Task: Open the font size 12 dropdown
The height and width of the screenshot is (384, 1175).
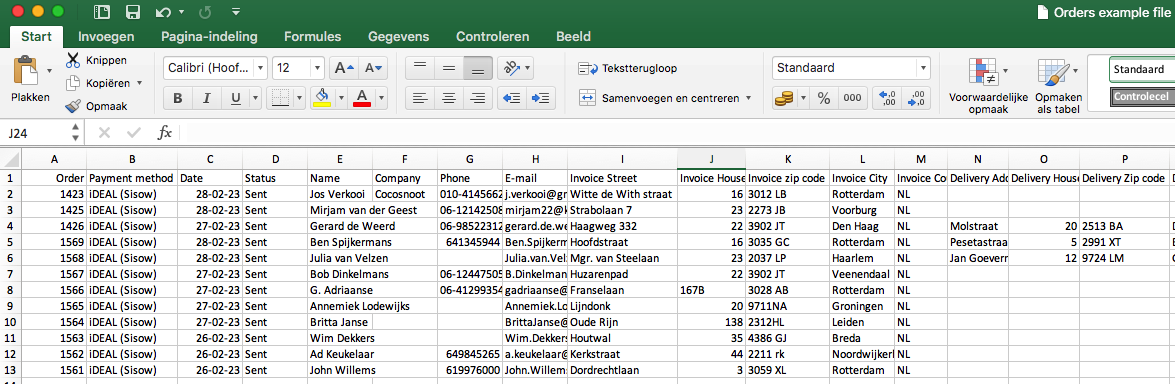Action: 317,68
